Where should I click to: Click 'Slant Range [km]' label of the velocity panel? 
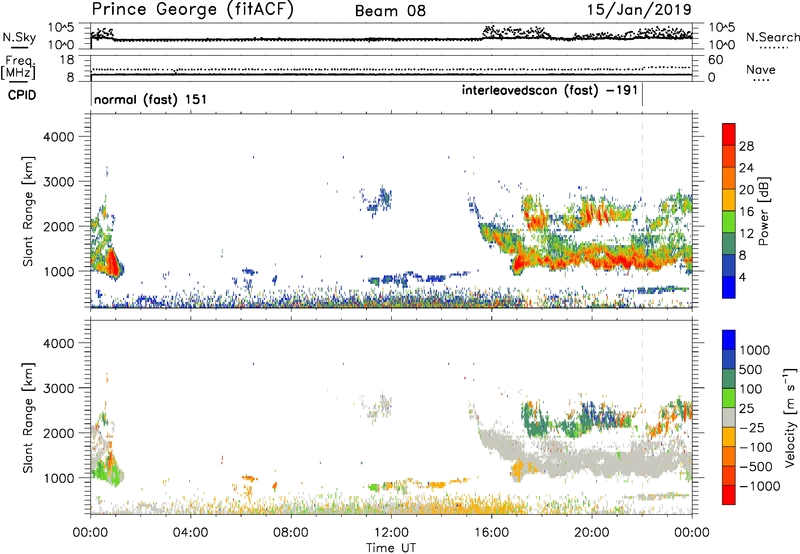(28, 418)
